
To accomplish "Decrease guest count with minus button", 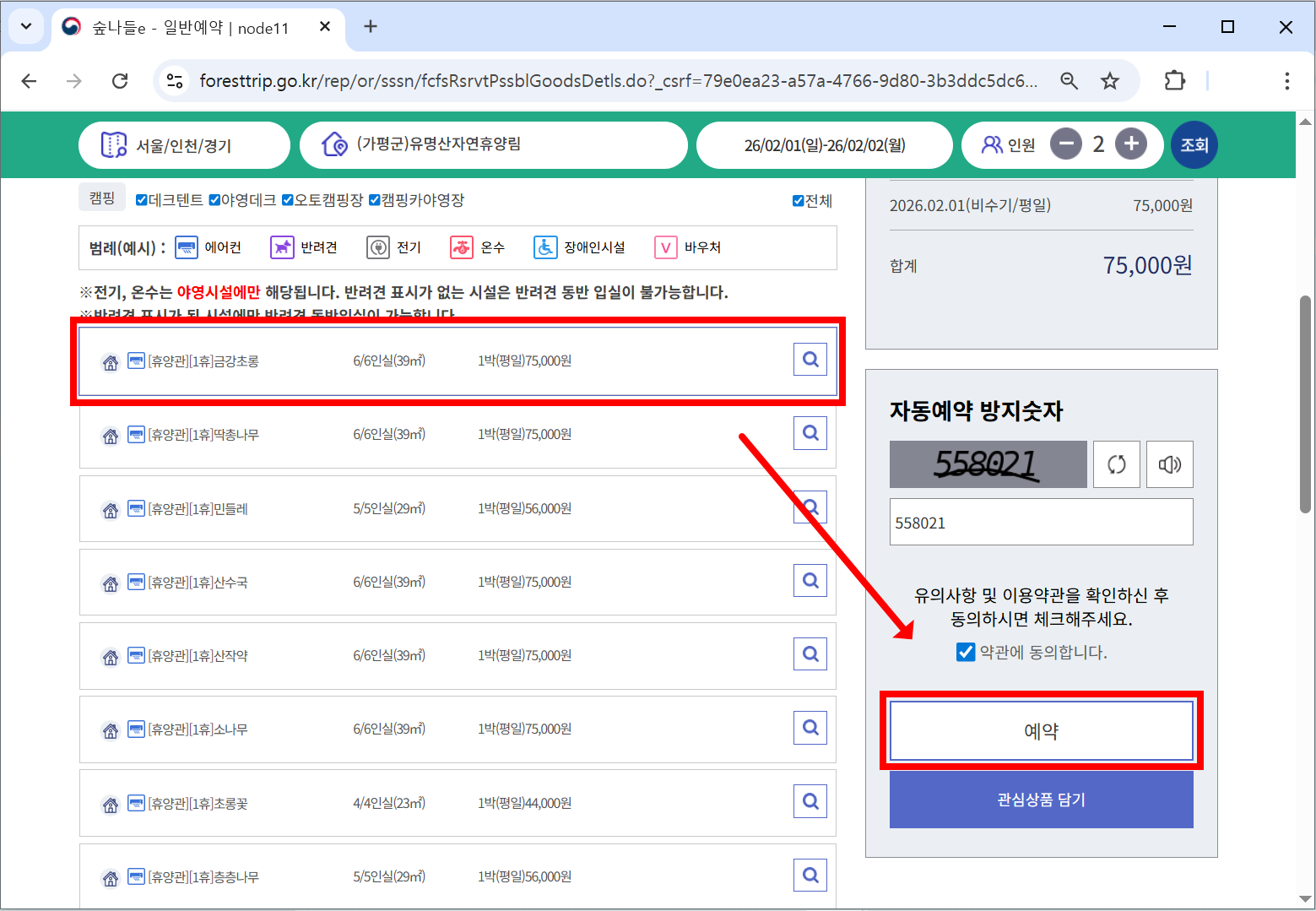I will pyautogui.click(x=1065, y=144).
